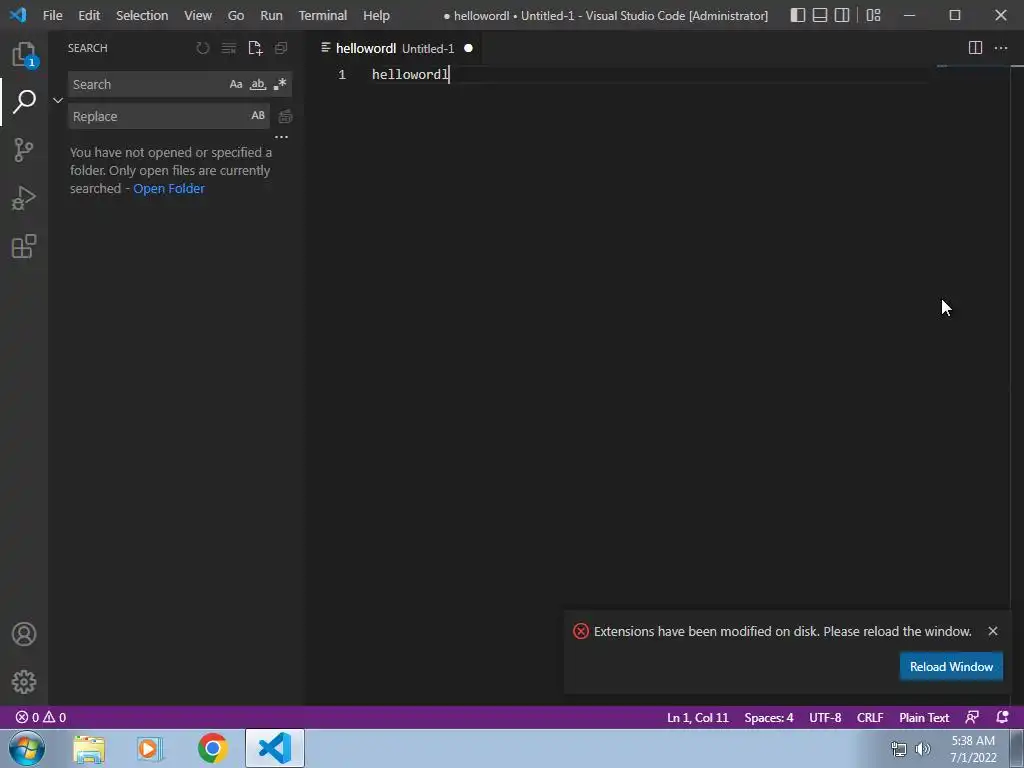
Task: Click the Reload Window button
Action: (951, 667)
